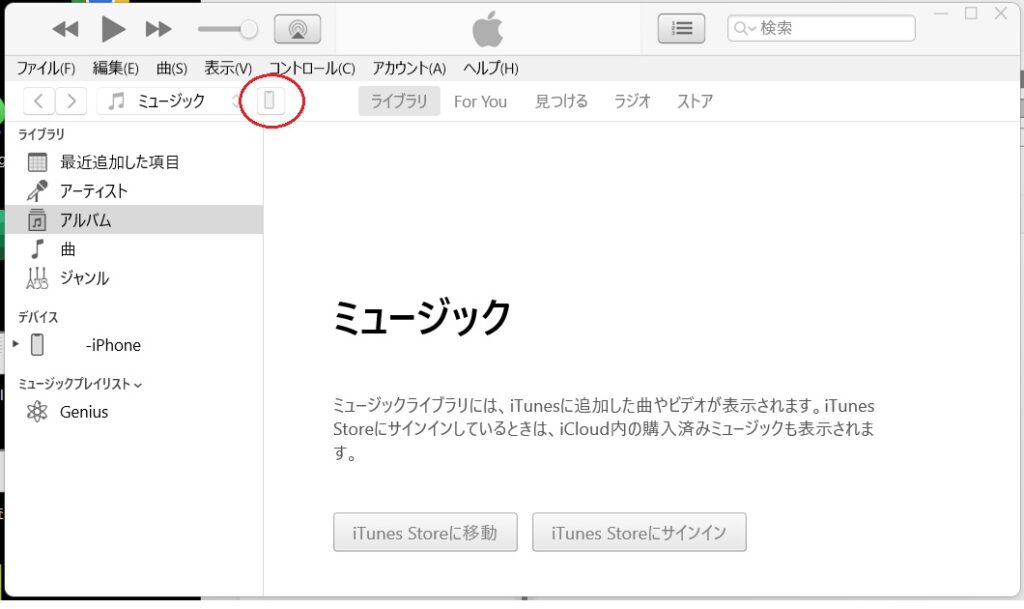Expand the -iPhone device triangle
1024x609 pixels.
coord(16,343)
